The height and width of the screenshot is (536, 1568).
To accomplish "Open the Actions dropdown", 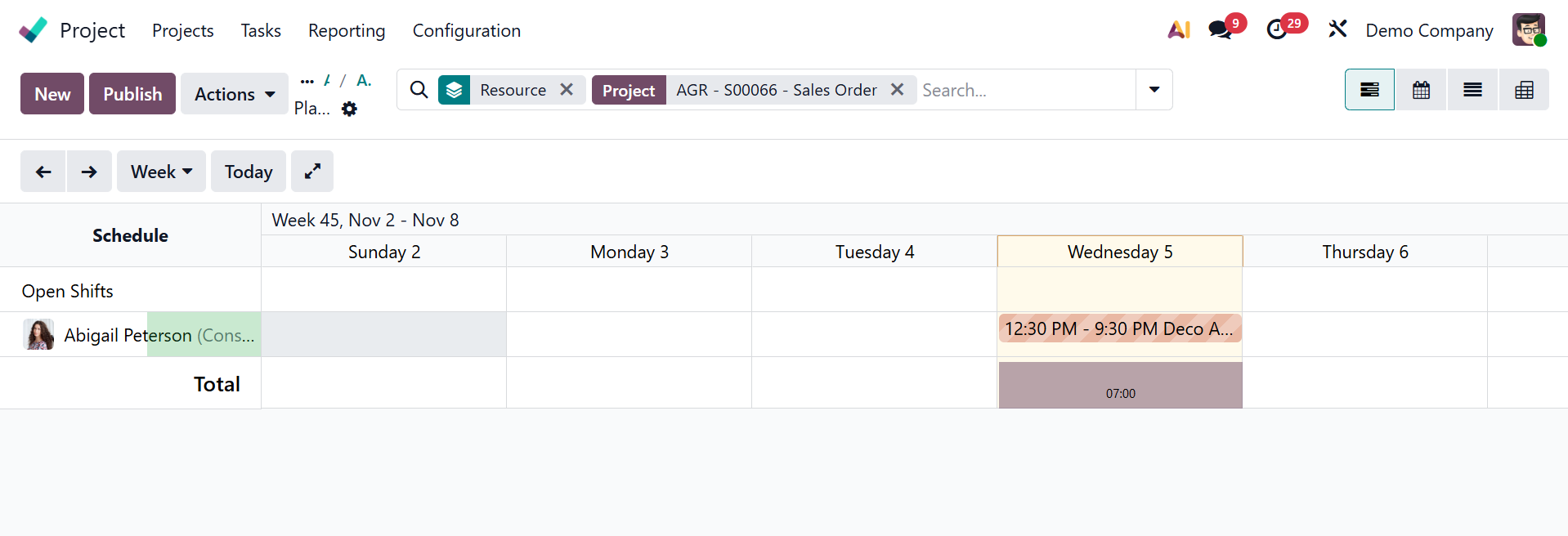I will coord(234,94).
